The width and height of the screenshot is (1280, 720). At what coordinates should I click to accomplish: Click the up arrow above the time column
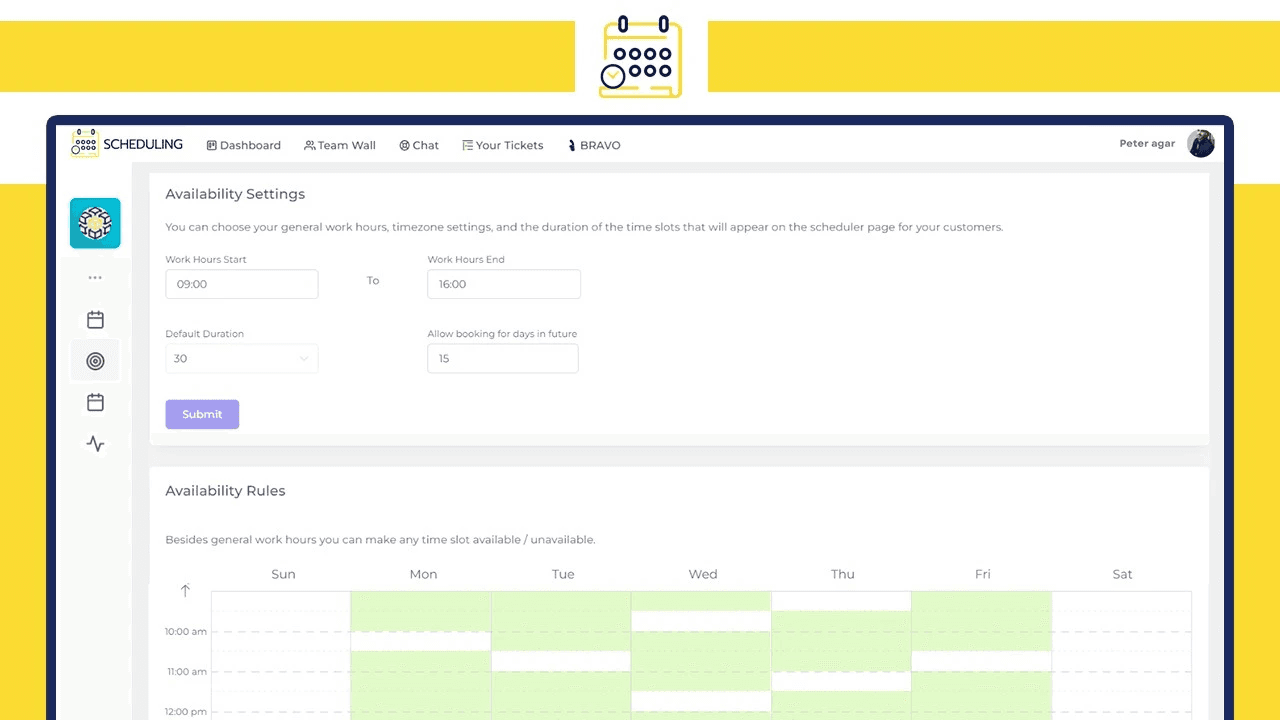point(185,590)
